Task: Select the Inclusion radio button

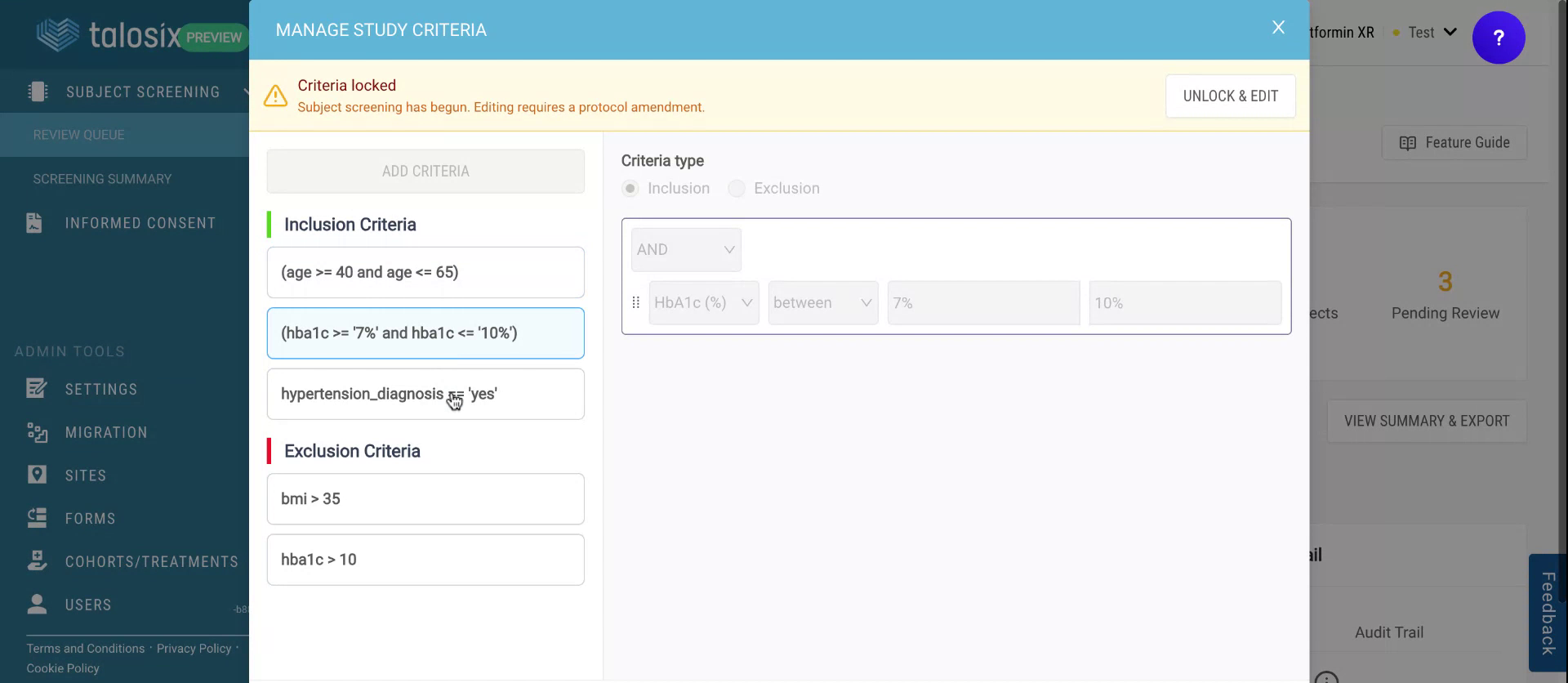Action: 630,189
